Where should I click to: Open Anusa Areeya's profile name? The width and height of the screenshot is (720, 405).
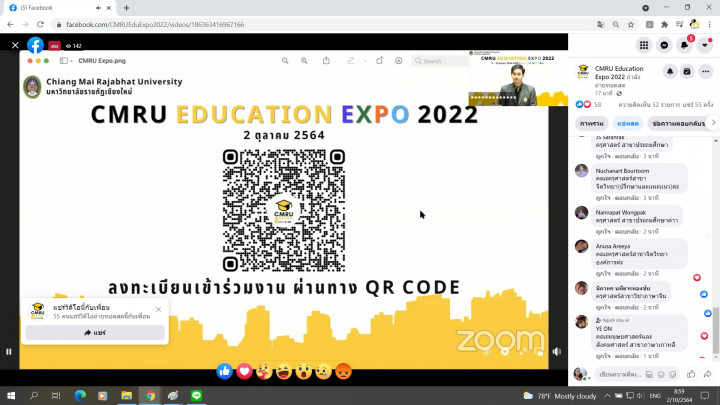613,246
